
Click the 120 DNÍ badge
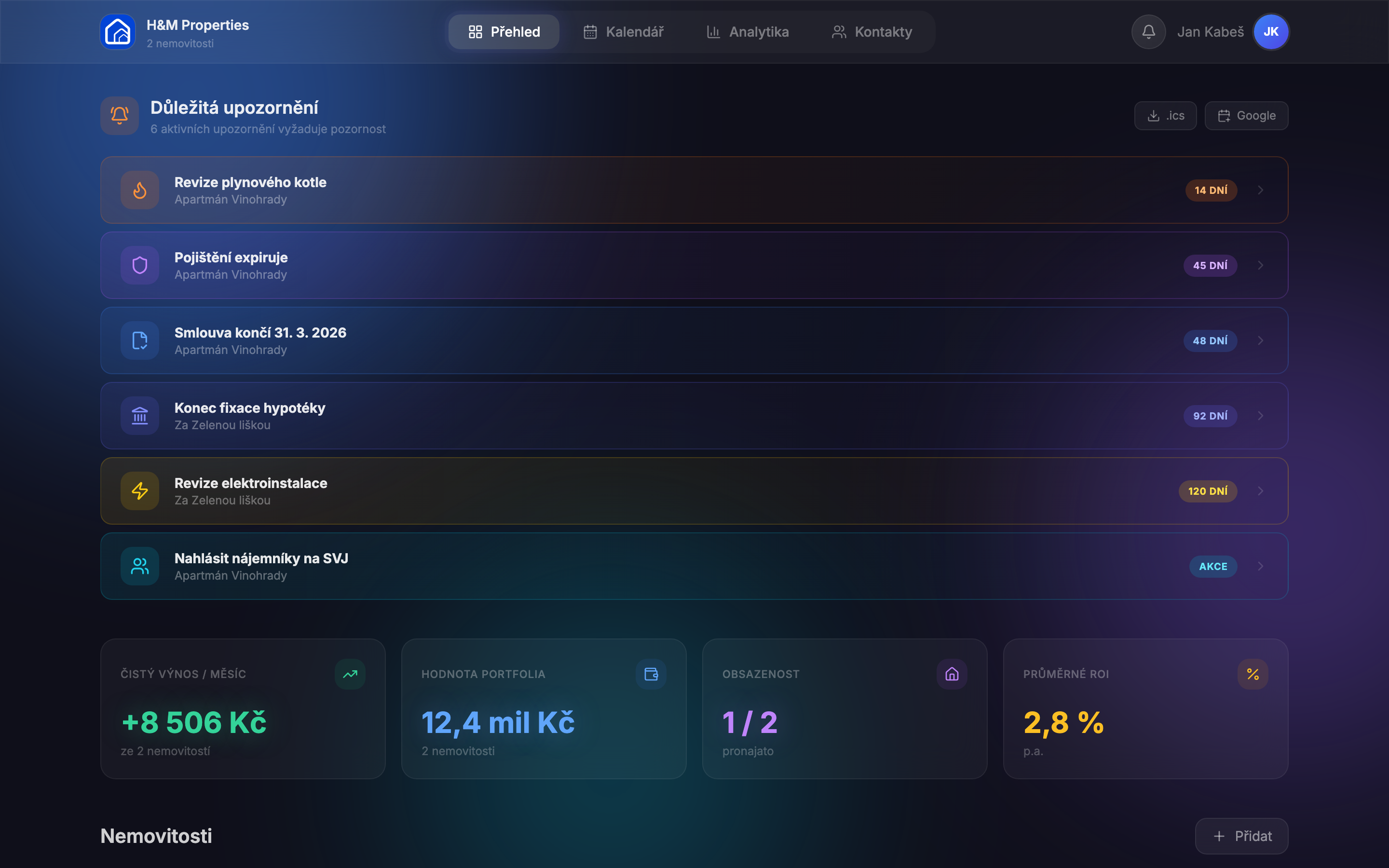coord(1208,491)
